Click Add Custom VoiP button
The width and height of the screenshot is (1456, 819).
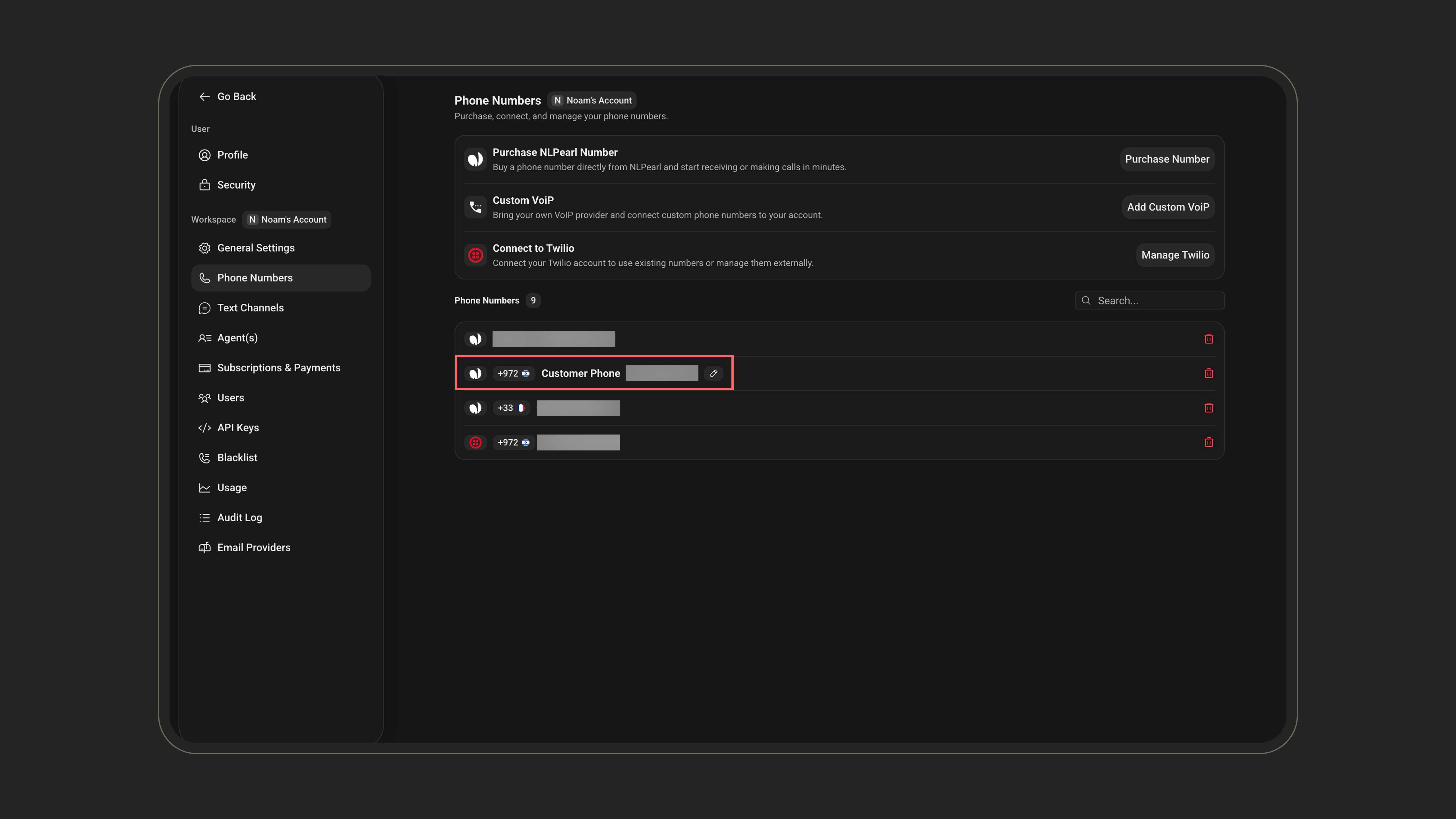1168,207
